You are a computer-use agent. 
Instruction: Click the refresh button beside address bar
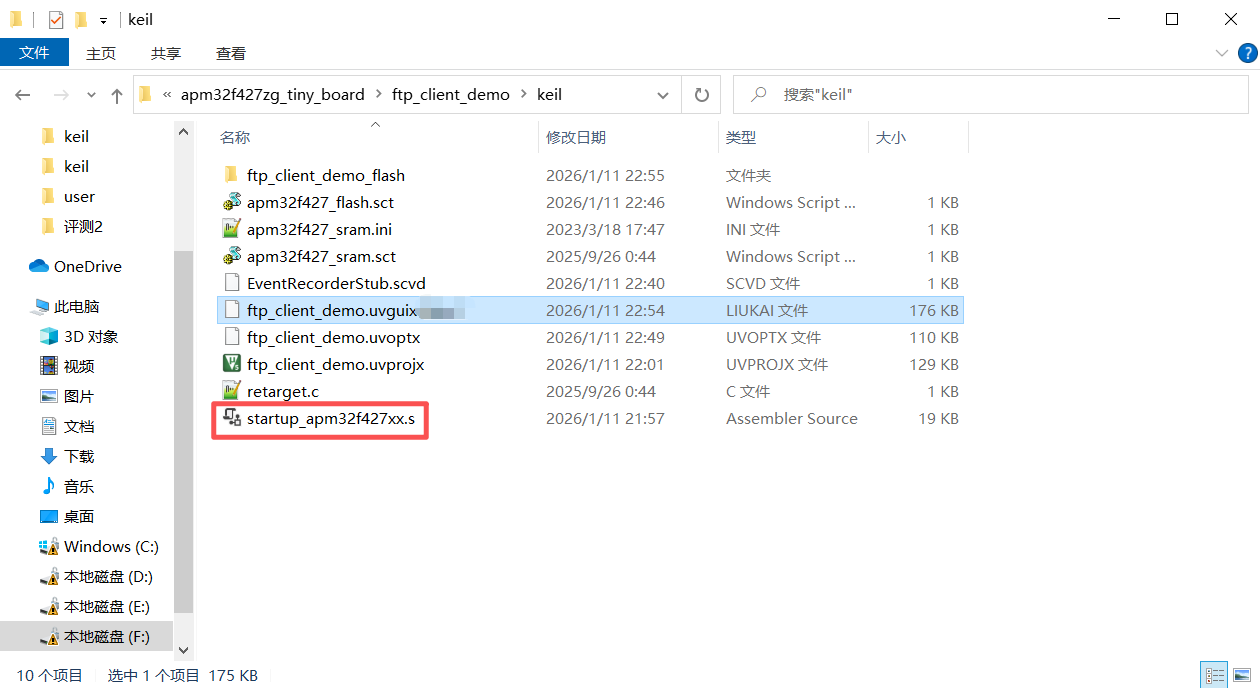click(702, 95)
